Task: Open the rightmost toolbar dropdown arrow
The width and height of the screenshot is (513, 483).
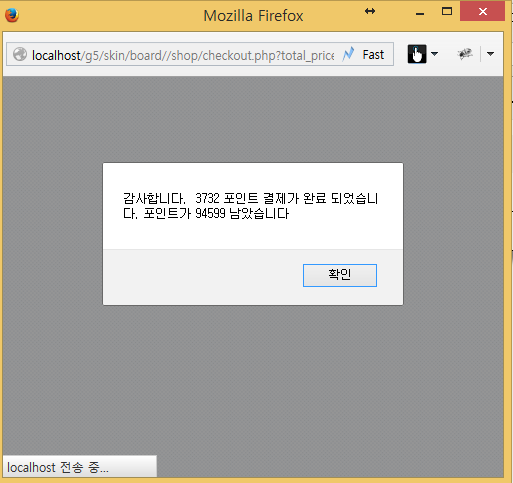Action: pyautogui.click(x=490, y=54)
